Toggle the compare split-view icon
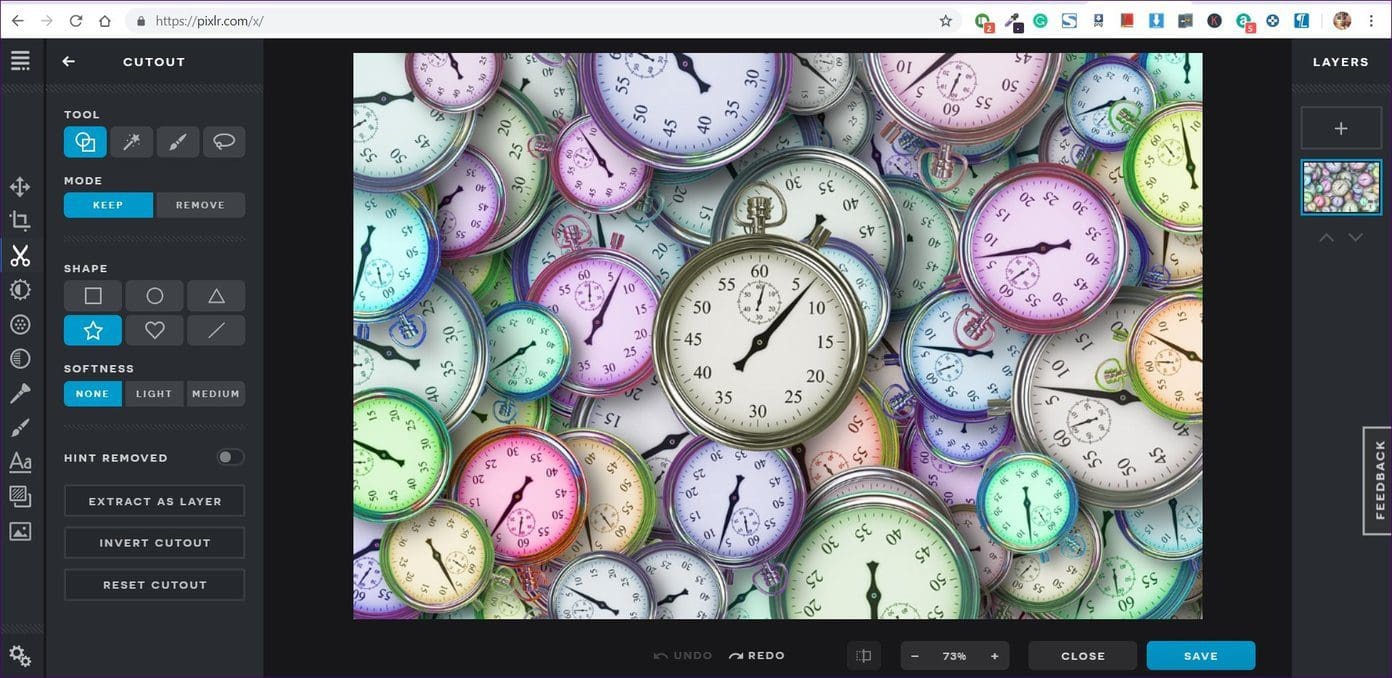 click(865, 656)
